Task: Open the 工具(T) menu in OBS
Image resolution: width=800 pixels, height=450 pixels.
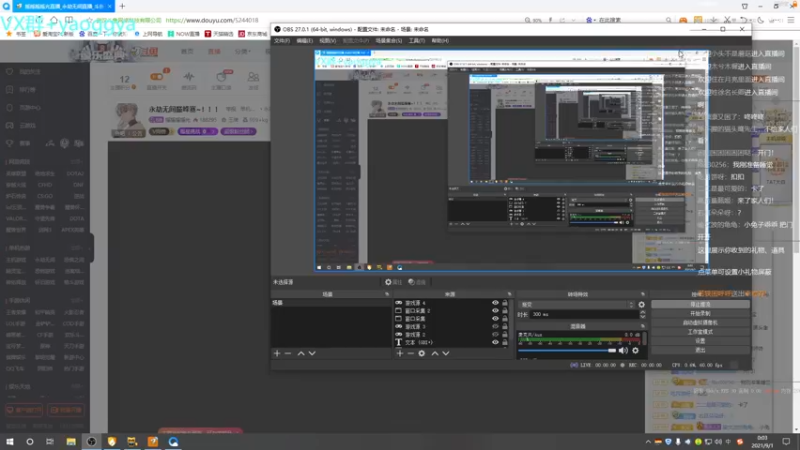Action: (416, 41)
